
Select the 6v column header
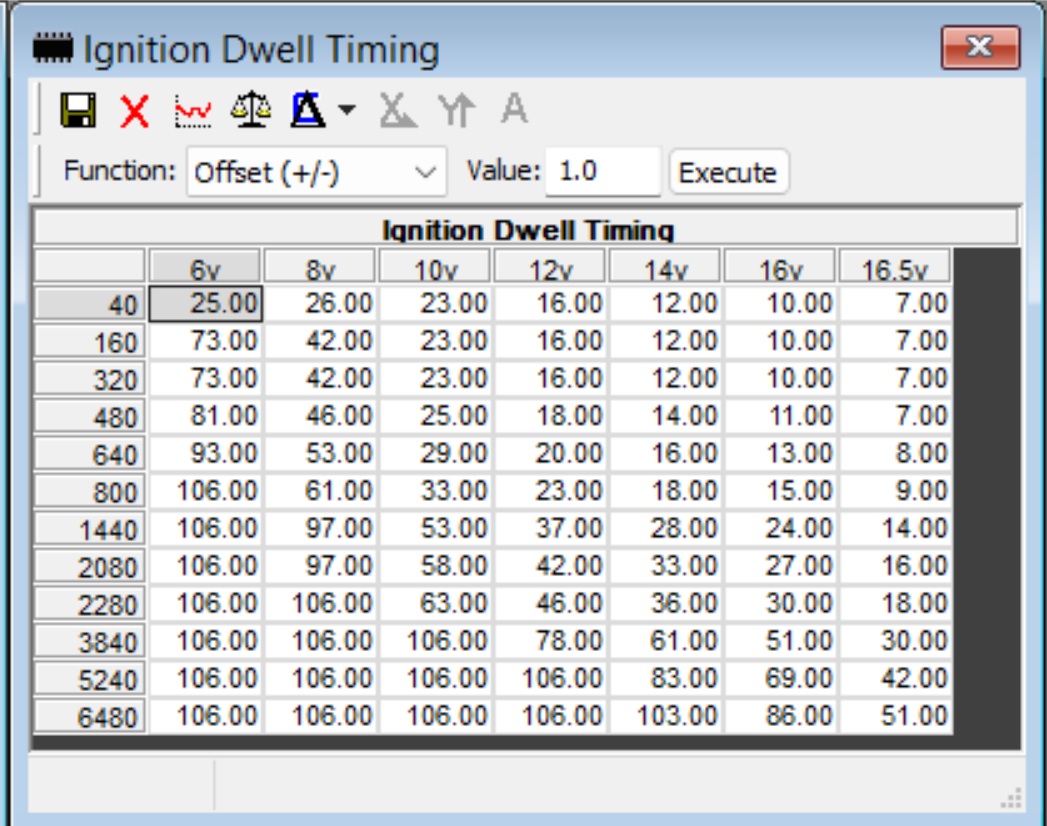tap(205, 269)
